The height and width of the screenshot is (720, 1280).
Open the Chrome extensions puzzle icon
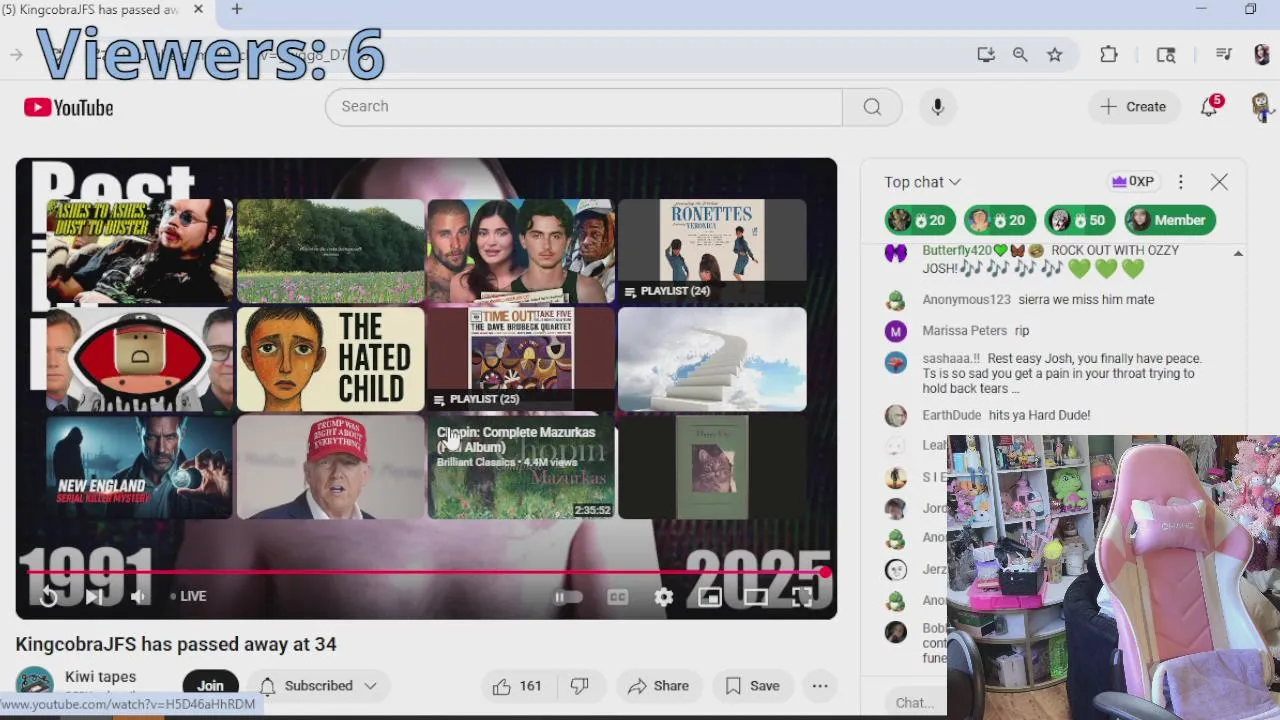(1108, 55)
